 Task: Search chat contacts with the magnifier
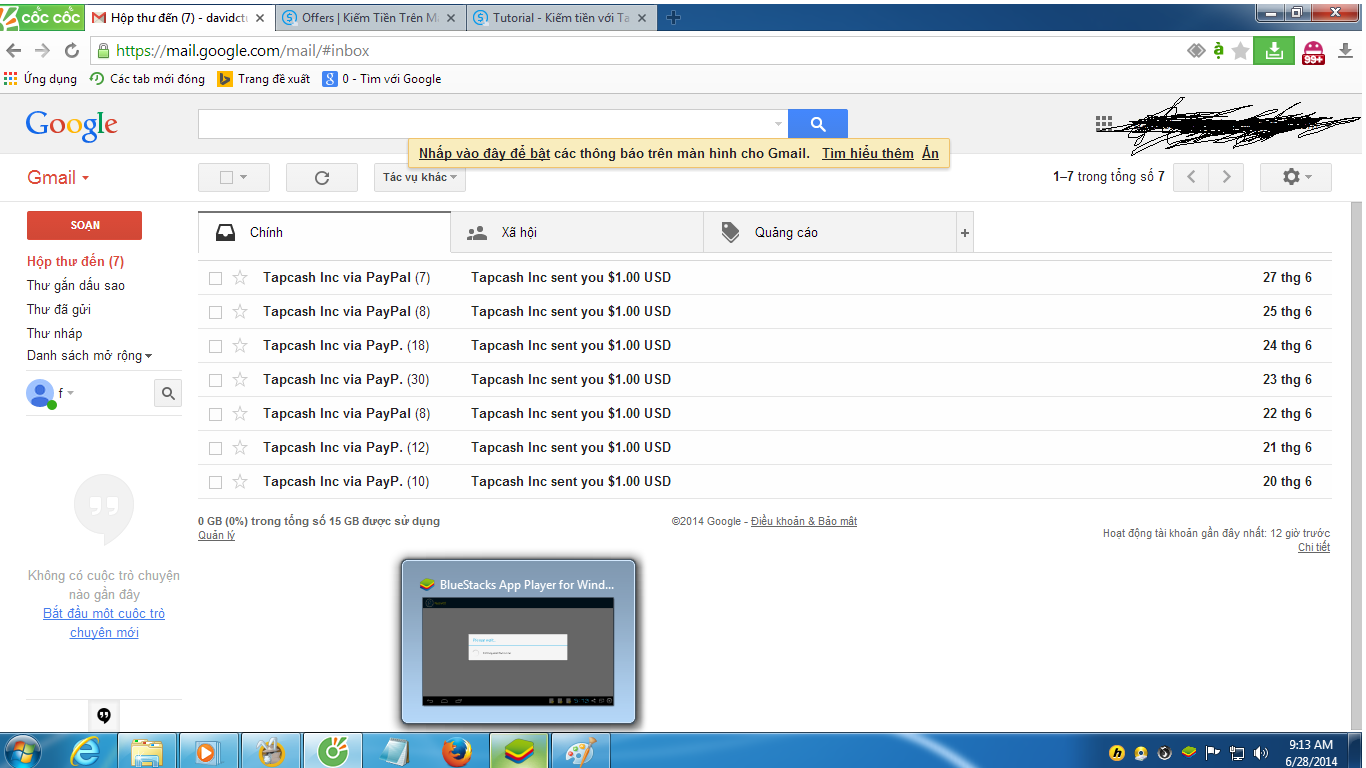tap(168, 393)
